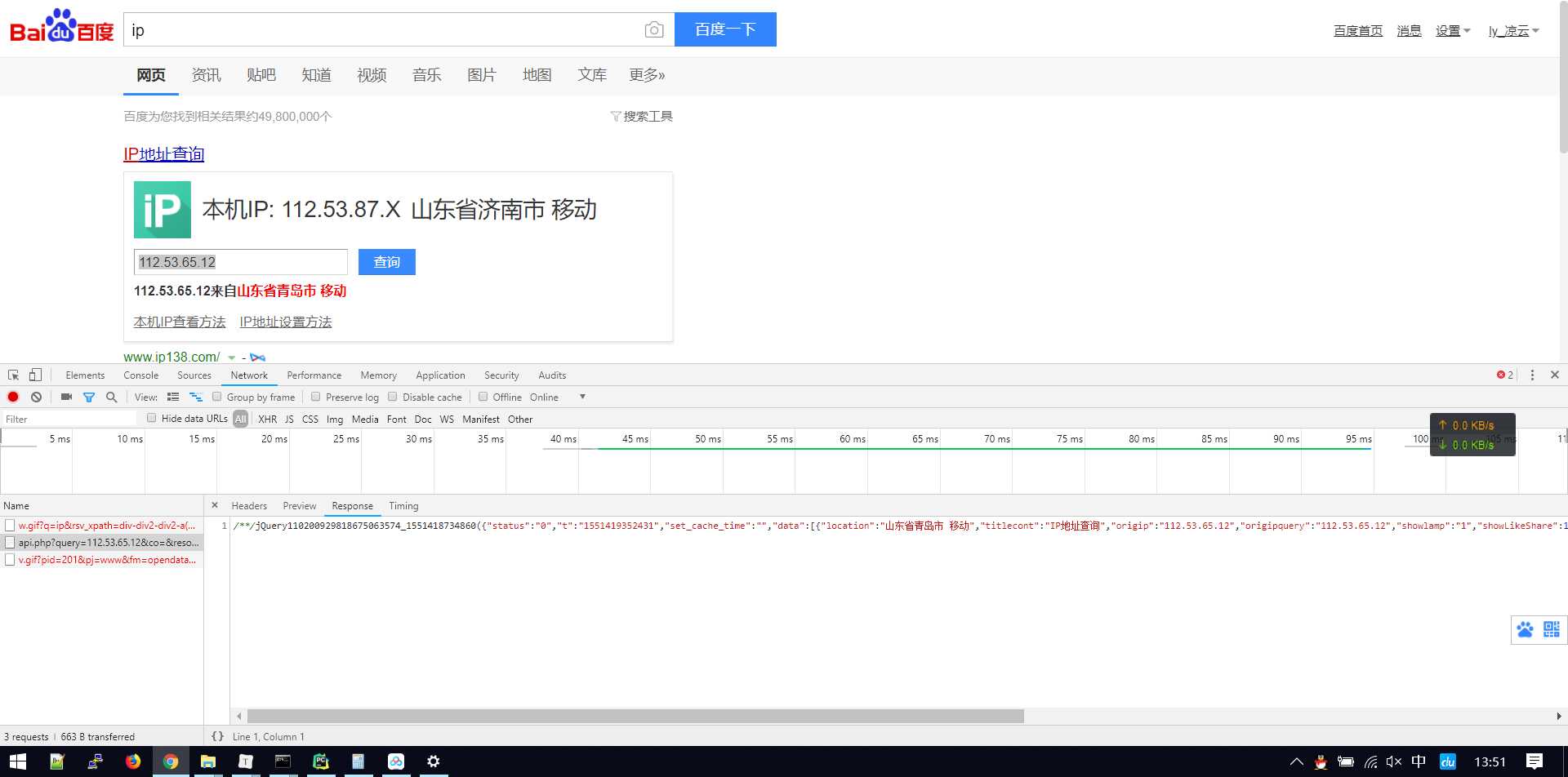
Task: Click the horizontal scrollbar in Response pane
Action: (x=635, y=716)
